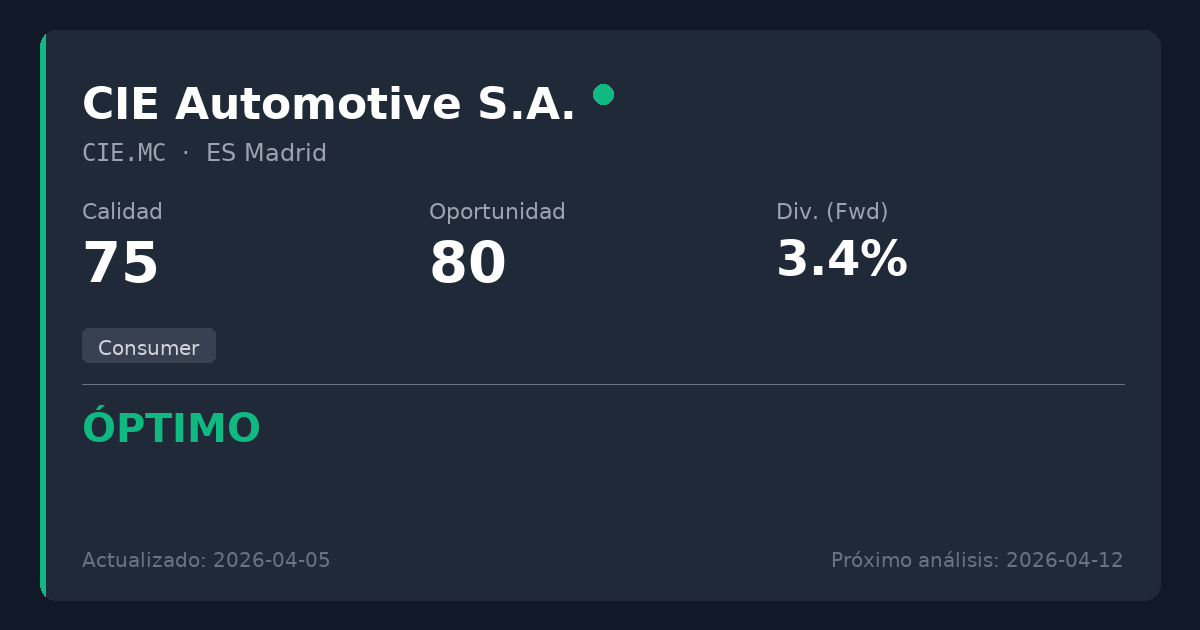Screen dimensions: 1200x630
Task: Click the green status dot beside company name
Action: coord(603,95)
